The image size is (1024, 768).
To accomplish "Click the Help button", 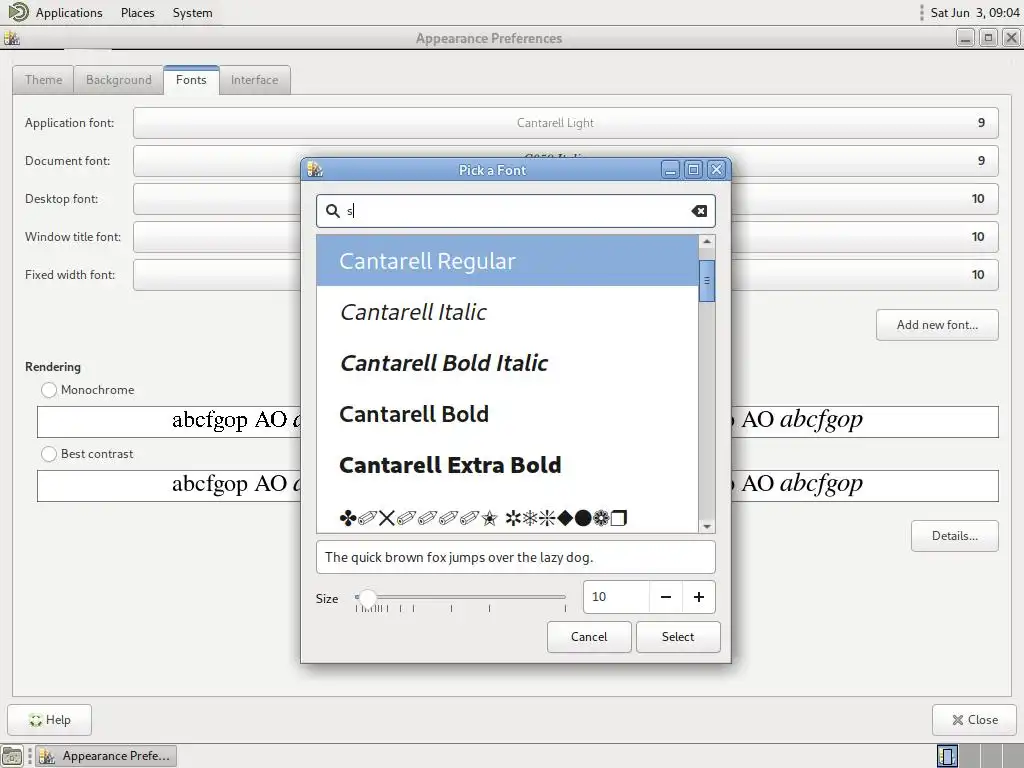I will [50, 720].
